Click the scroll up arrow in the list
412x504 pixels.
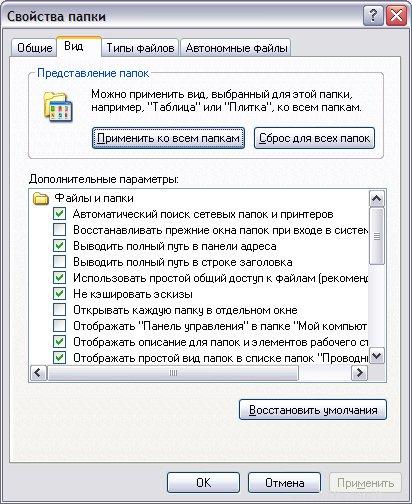(377, 199)
